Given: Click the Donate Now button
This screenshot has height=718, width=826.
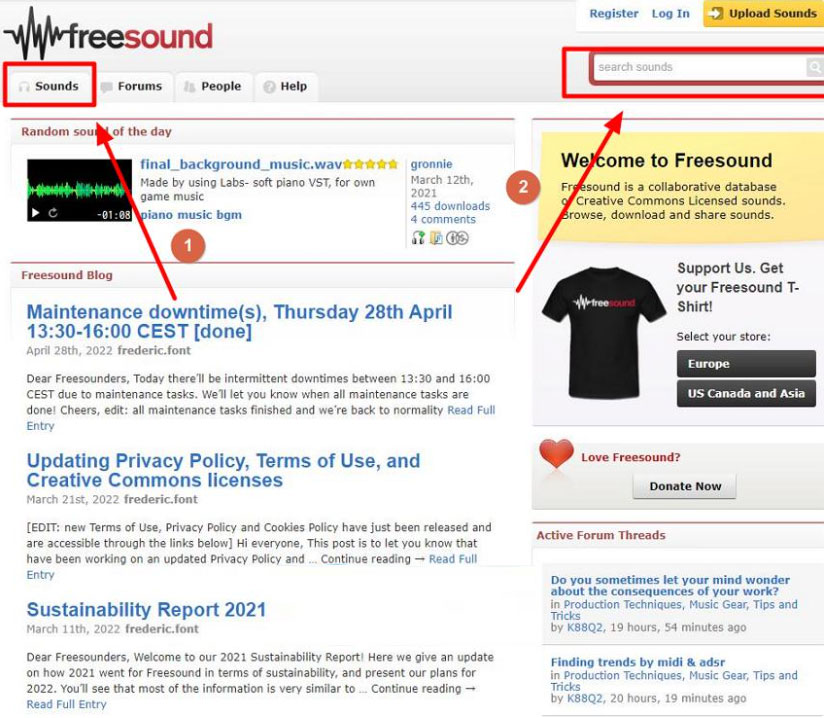Looking at the screenshot, I should 684,486.
